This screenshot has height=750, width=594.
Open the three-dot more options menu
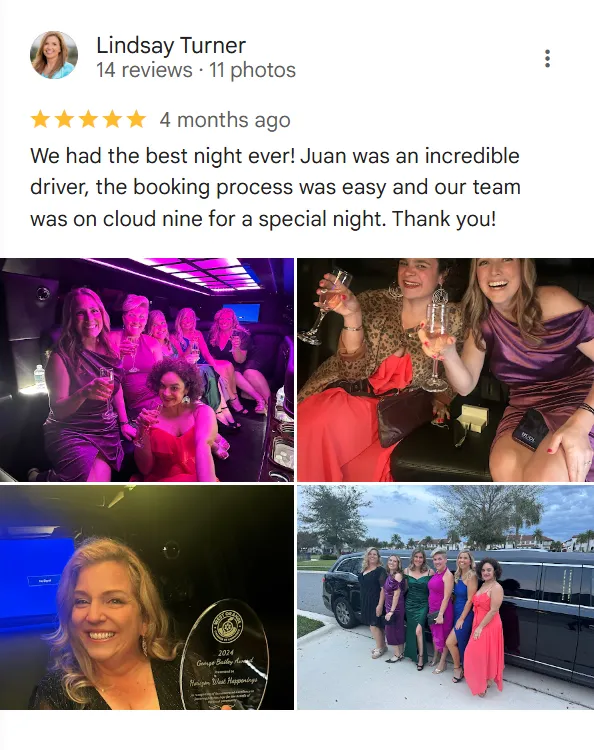[x=547, y=58]
